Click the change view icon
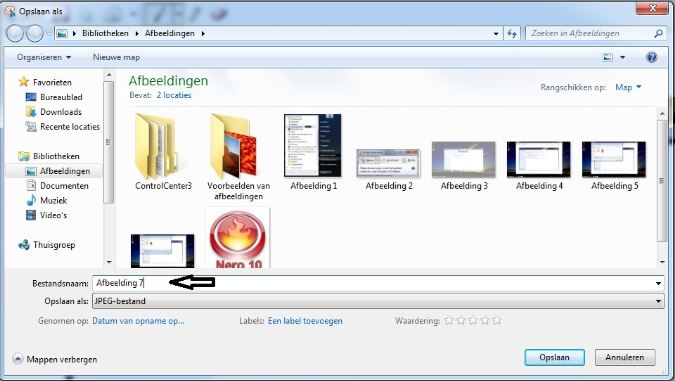Viewport: 675px width, 381px height. pyautogui.click(x=608, y=57)
